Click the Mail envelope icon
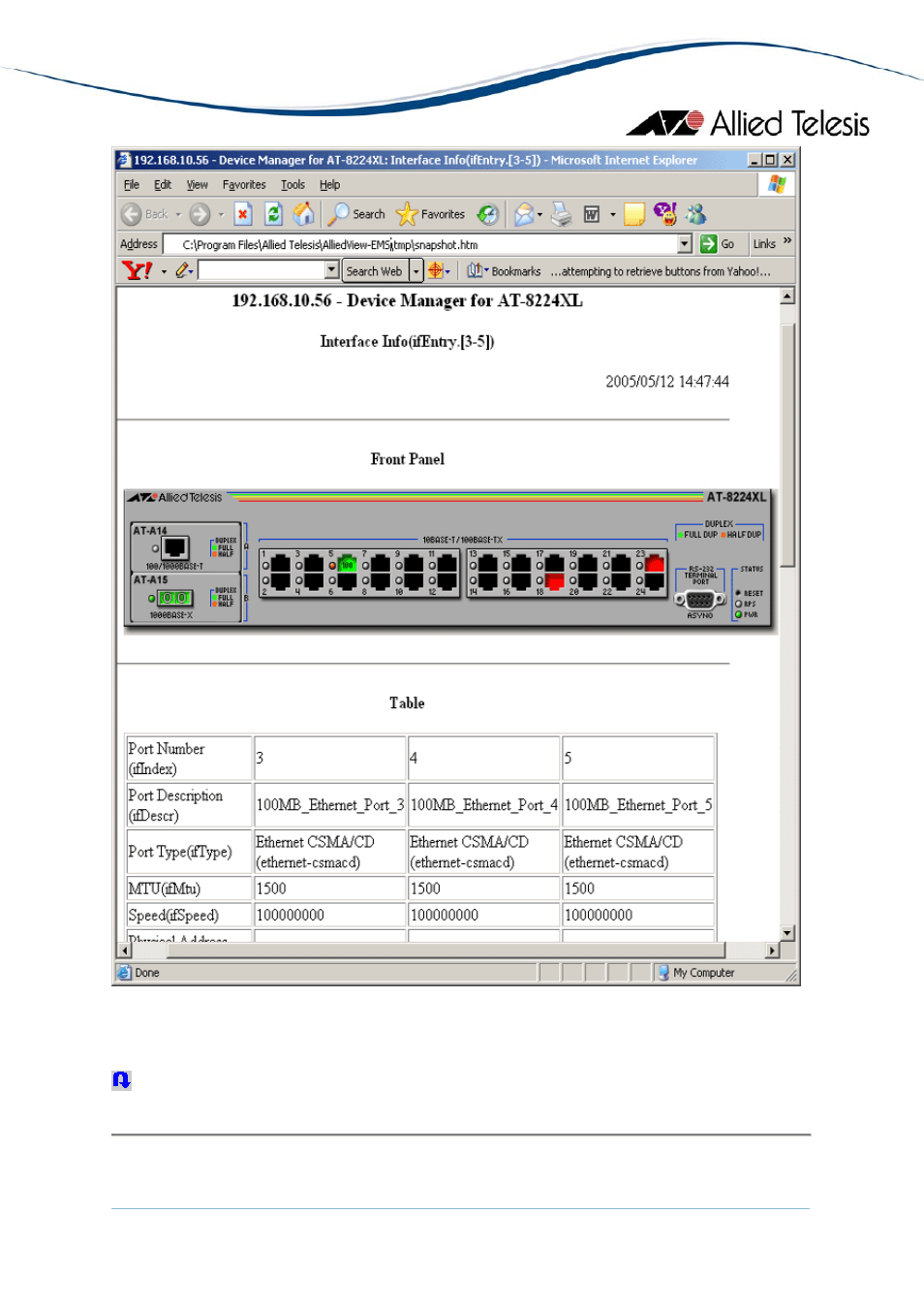The image size is (924, 1308). click(524, 214)
